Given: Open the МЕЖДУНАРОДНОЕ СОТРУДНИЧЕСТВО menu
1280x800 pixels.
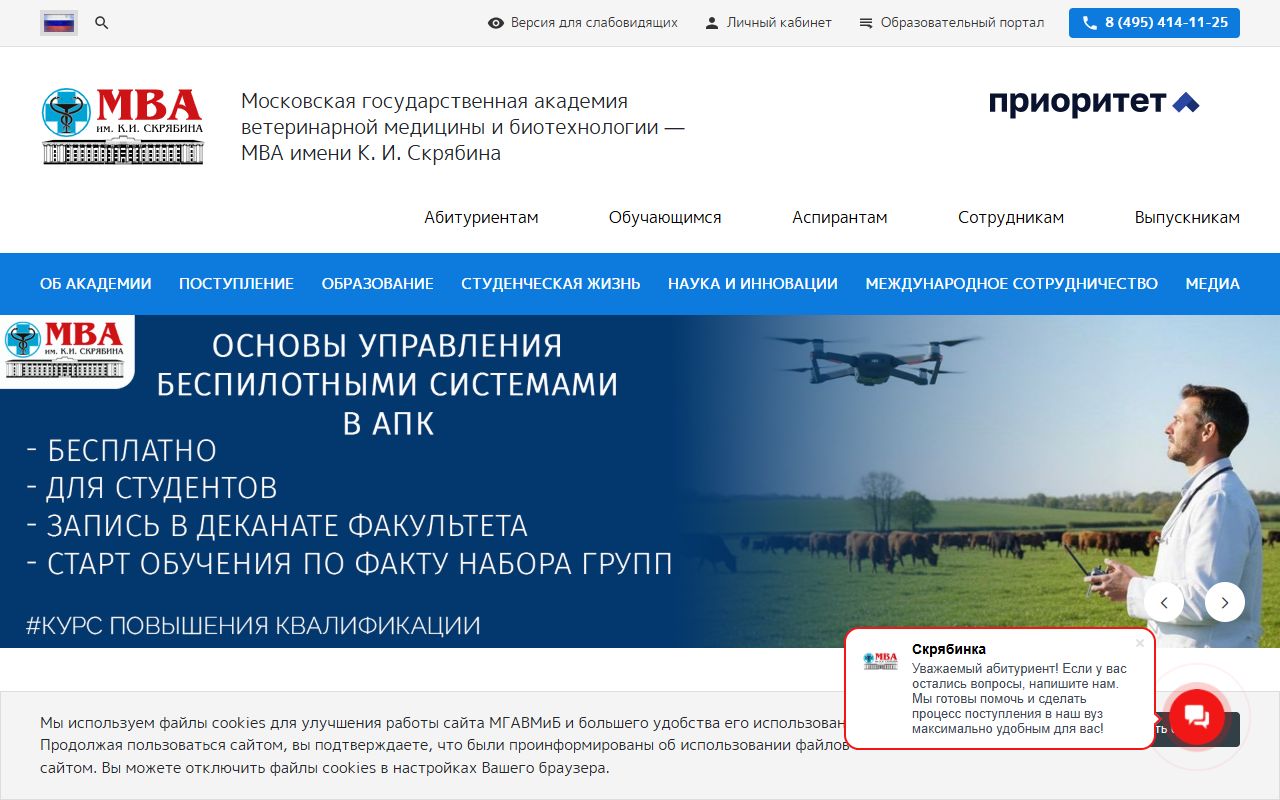Looking at the screenshot, I should click(x=1012, y=284).
